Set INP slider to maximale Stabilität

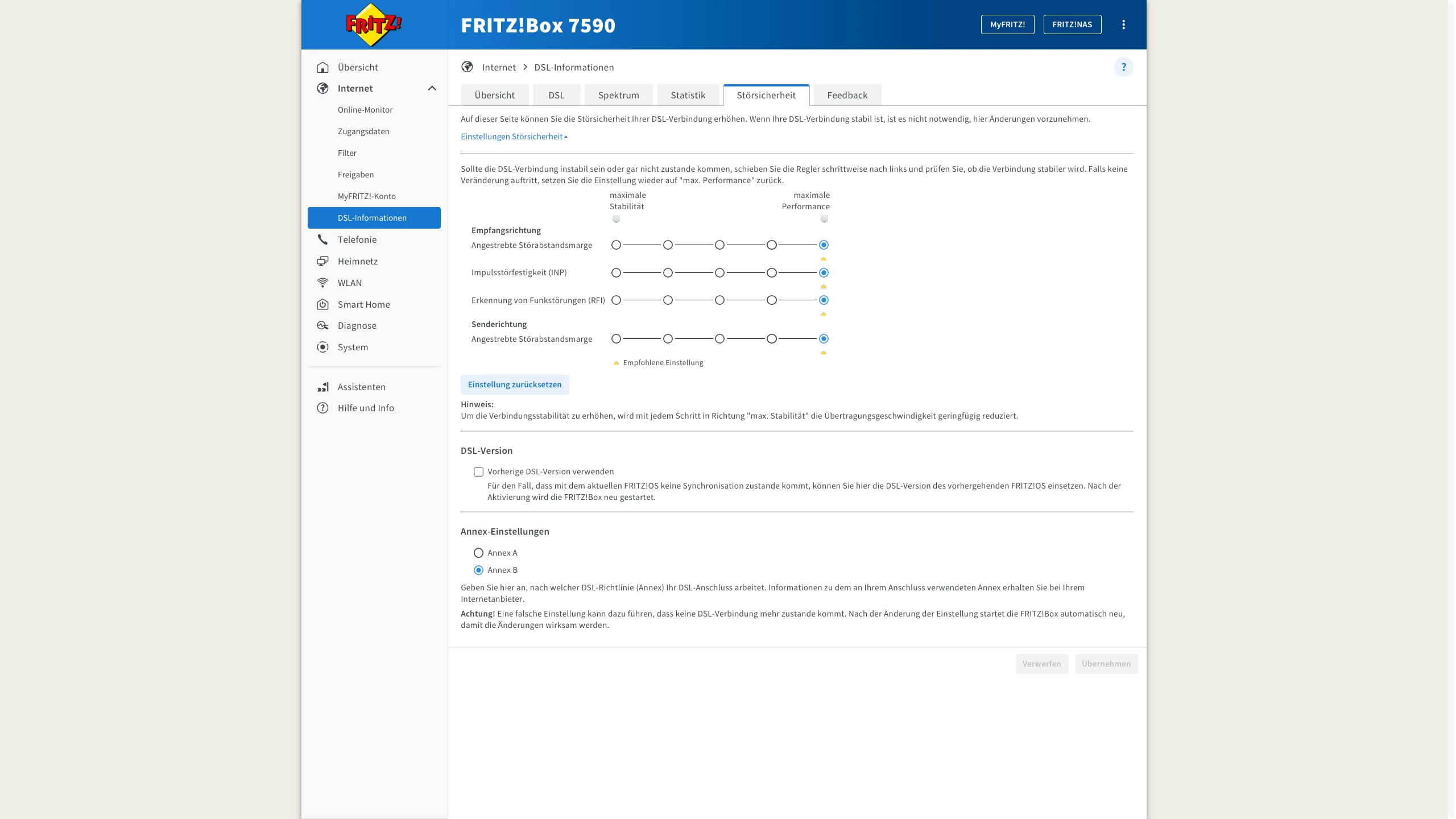(x=616, y=272)
